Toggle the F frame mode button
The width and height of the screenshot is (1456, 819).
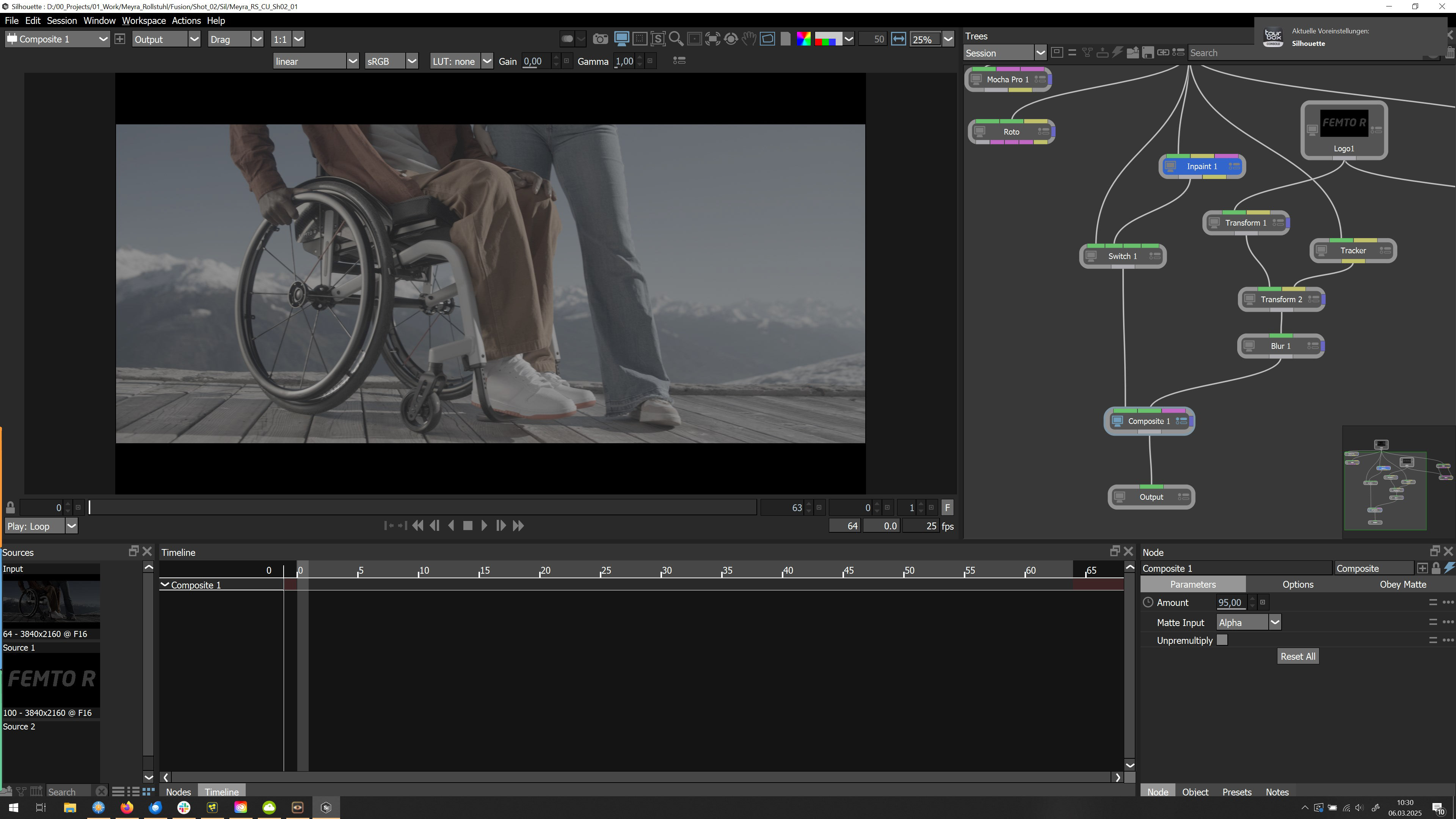point(947,507)
